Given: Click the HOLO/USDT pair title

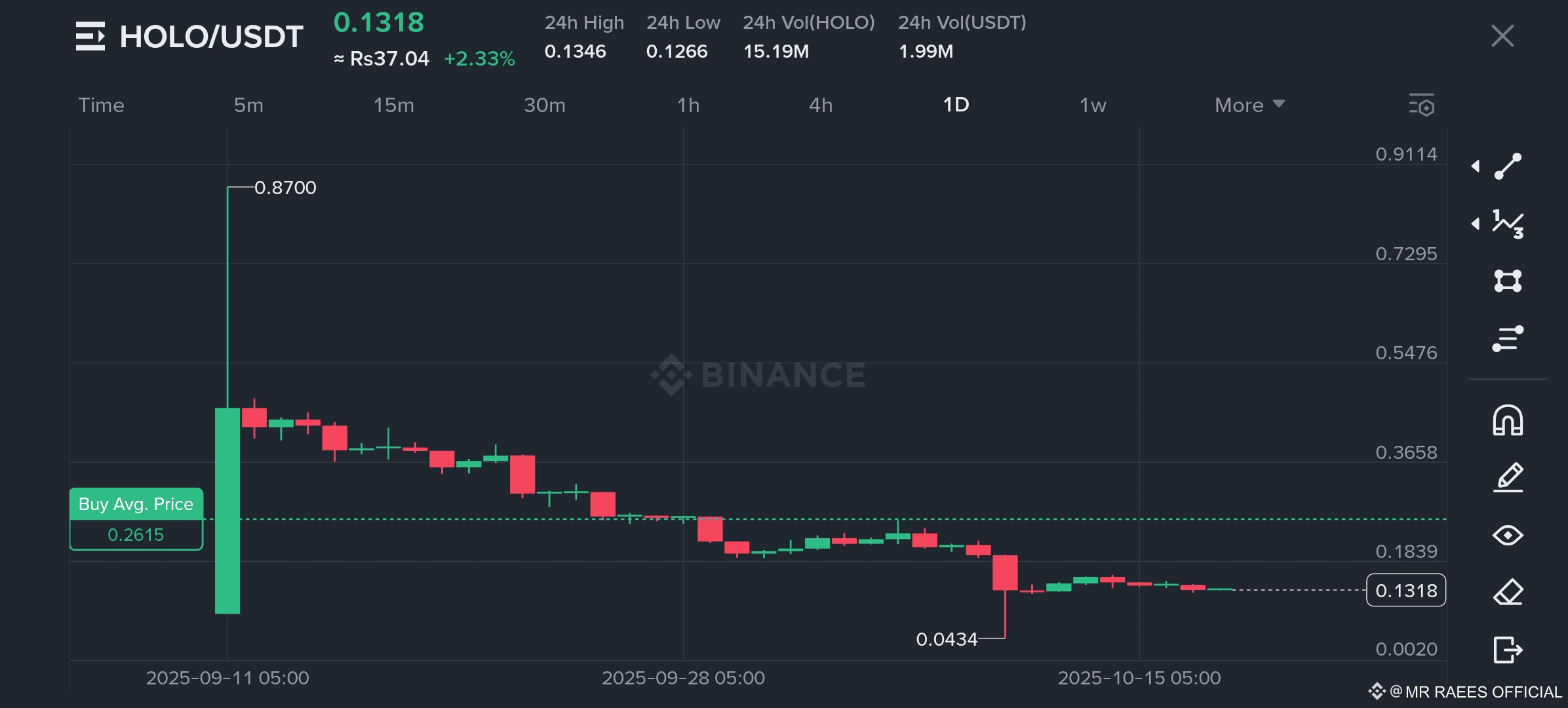Looking at the screenshot, I should click(211, 37).
